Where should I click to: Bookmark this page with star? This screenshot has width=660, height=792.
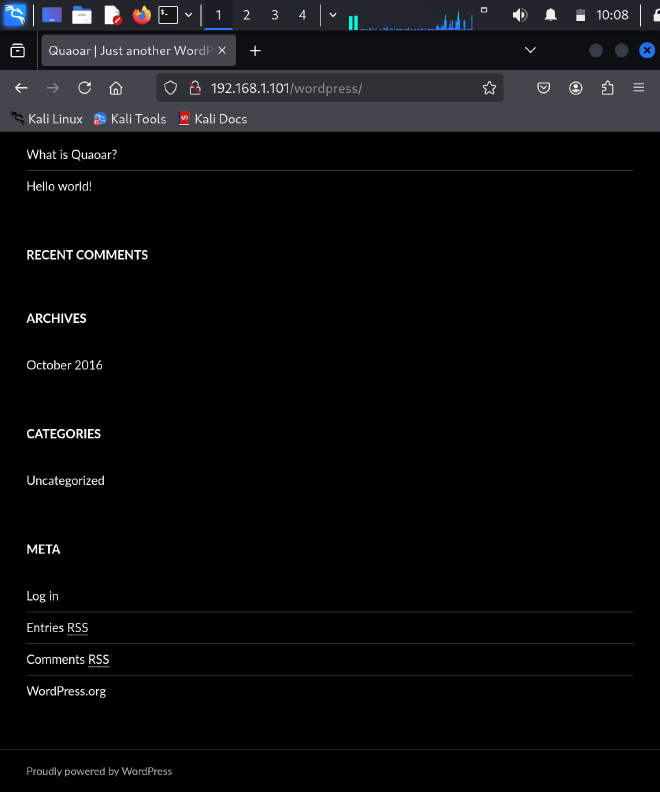(489, 88)
